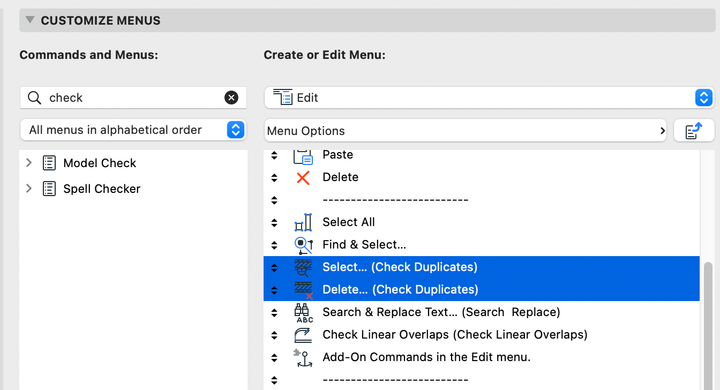Click the Spell Checker menu icon
Image resolution: width=720 pixels, height=390 pixels.
coord(49,188)
